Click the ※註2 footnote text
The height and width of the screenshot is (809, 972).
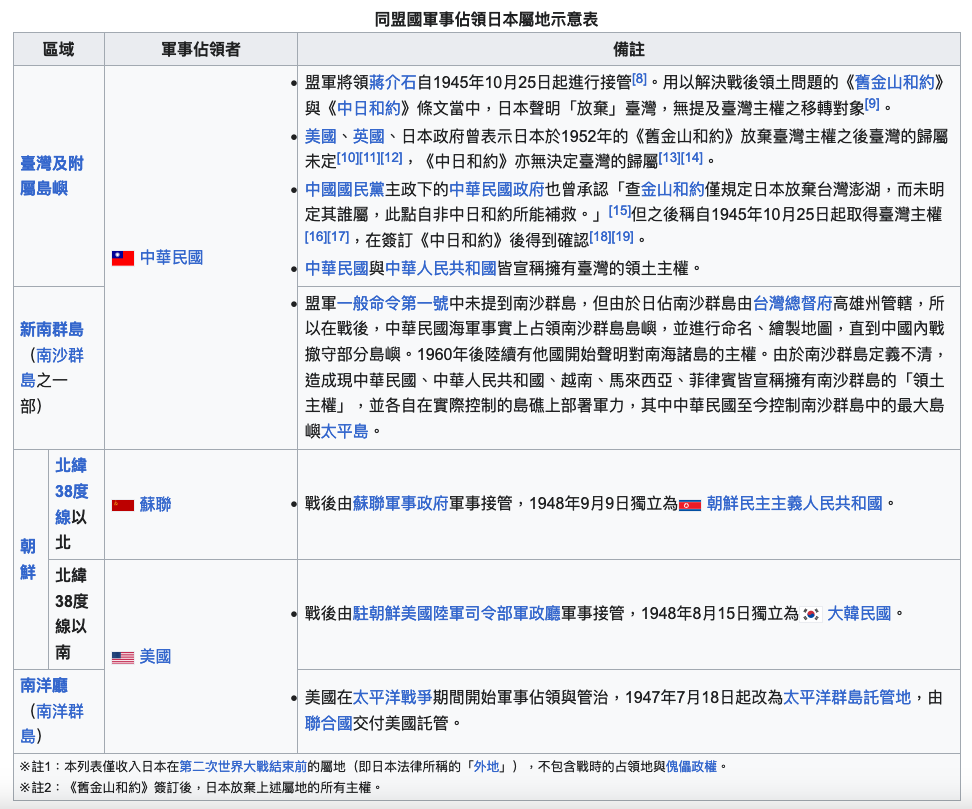pos(200,787)
